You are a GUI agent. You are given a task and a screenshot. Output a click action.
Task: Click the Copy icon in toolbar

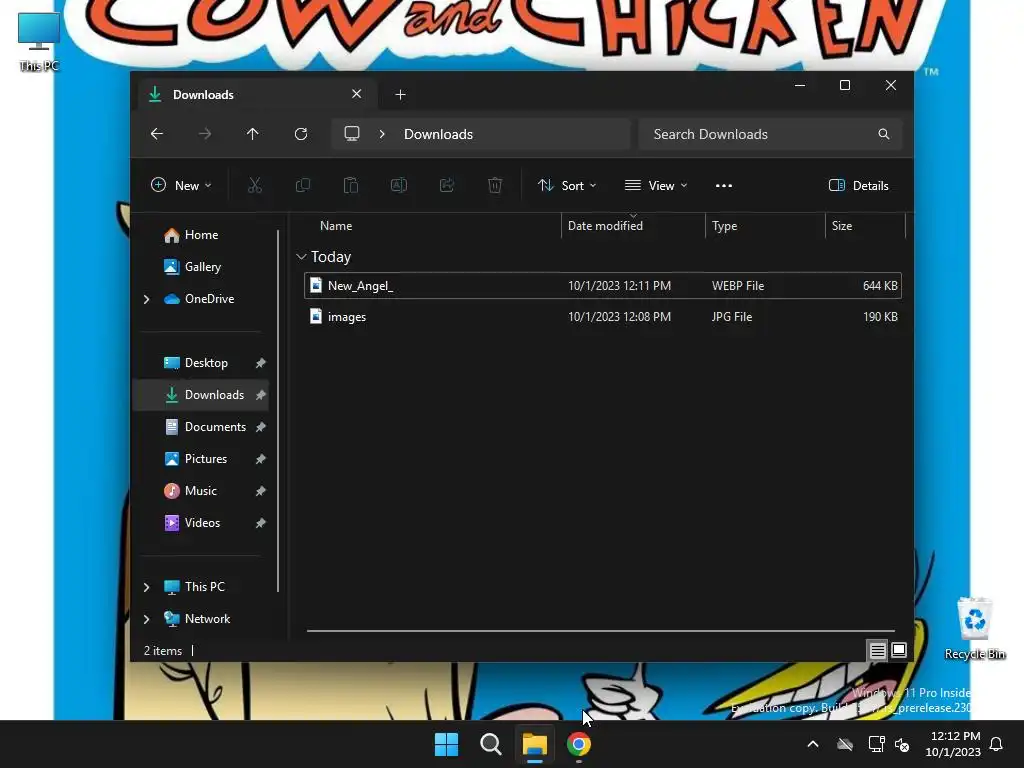[x=302, y=185]
